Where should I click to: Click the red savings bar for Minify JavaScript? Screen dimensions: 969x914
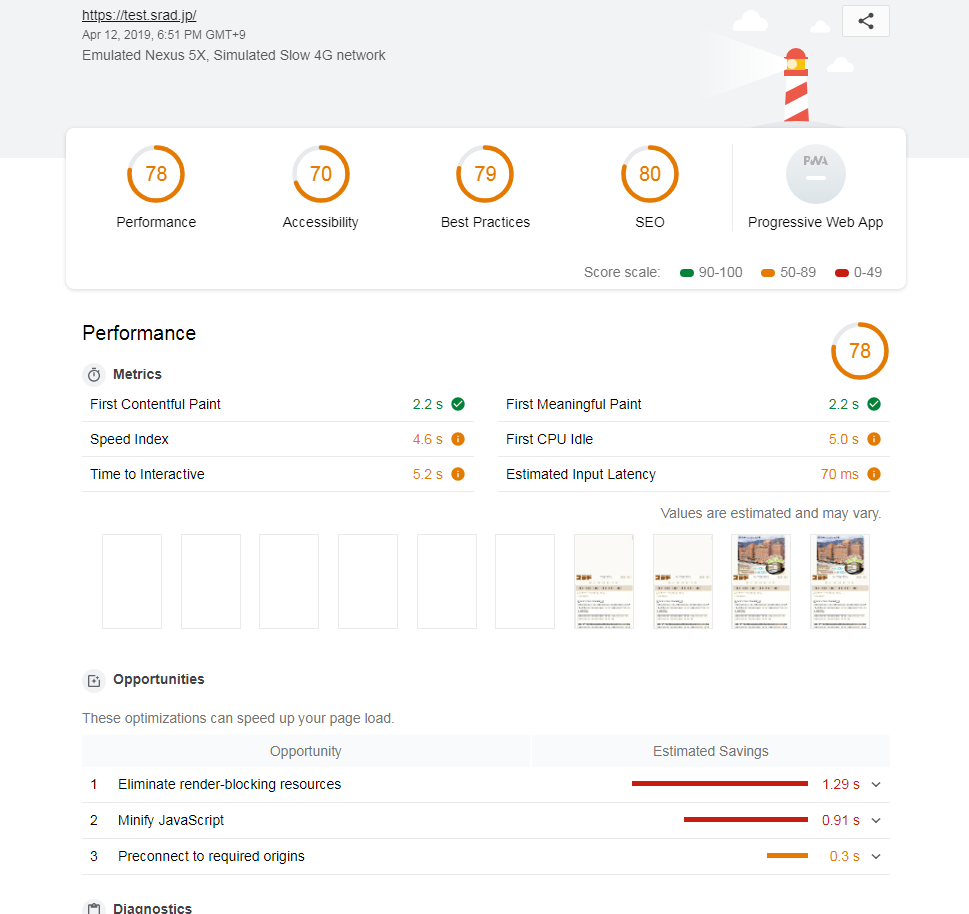pos(745,820)
